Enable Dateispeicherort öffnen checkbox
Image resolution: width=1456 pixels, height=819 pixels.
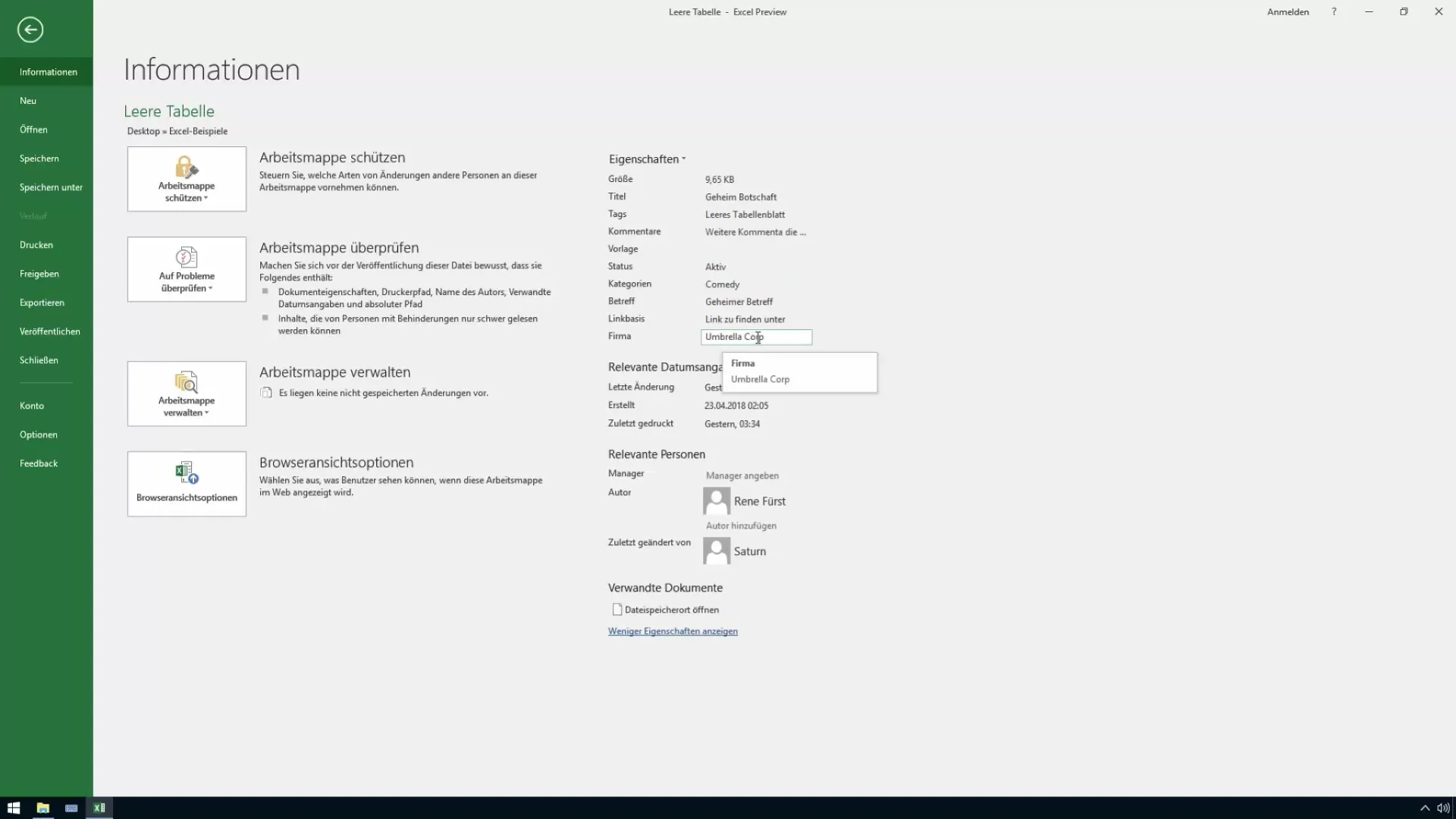click(617, 609)
